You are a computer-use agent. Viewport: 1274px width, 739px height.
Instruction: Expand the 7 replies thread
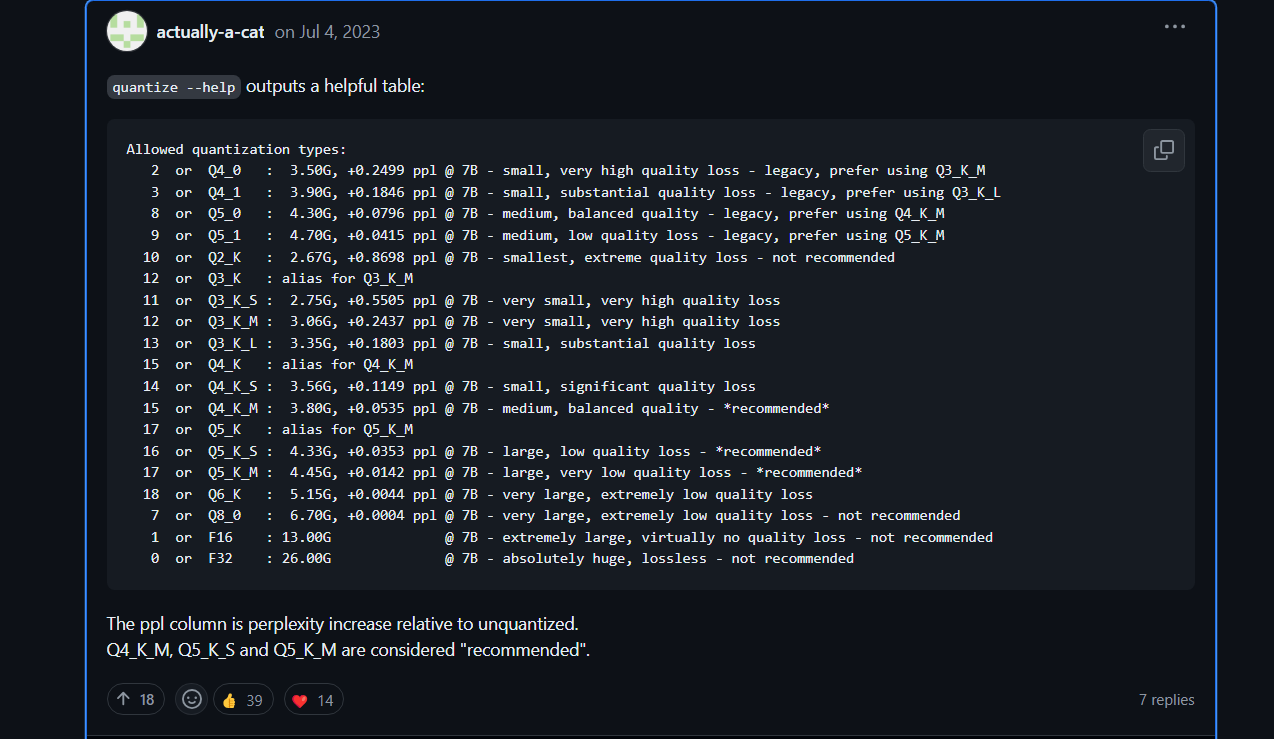tap(1166, 700)
